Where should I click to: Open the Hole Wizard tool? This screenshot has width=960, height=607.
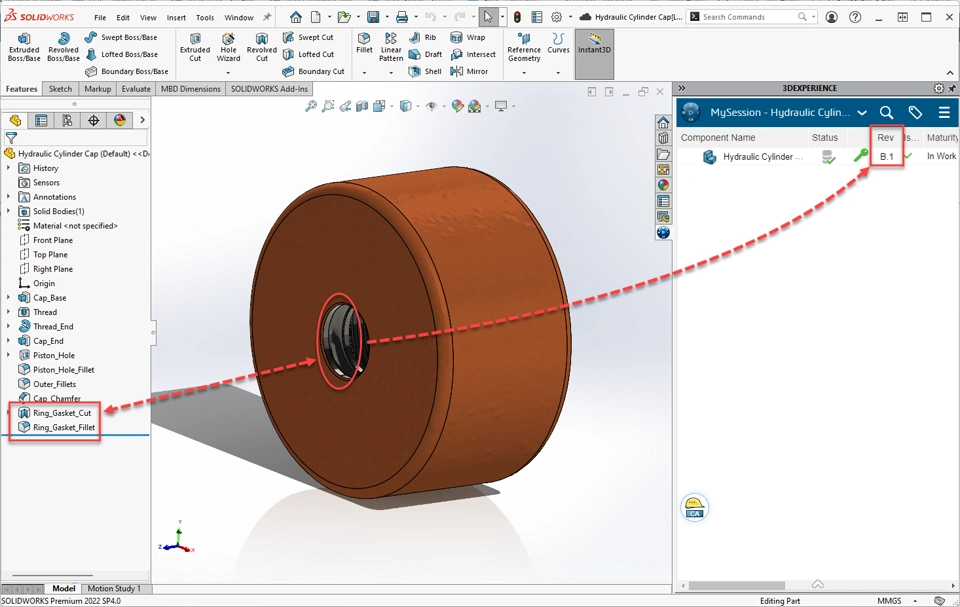coord(228,47)
